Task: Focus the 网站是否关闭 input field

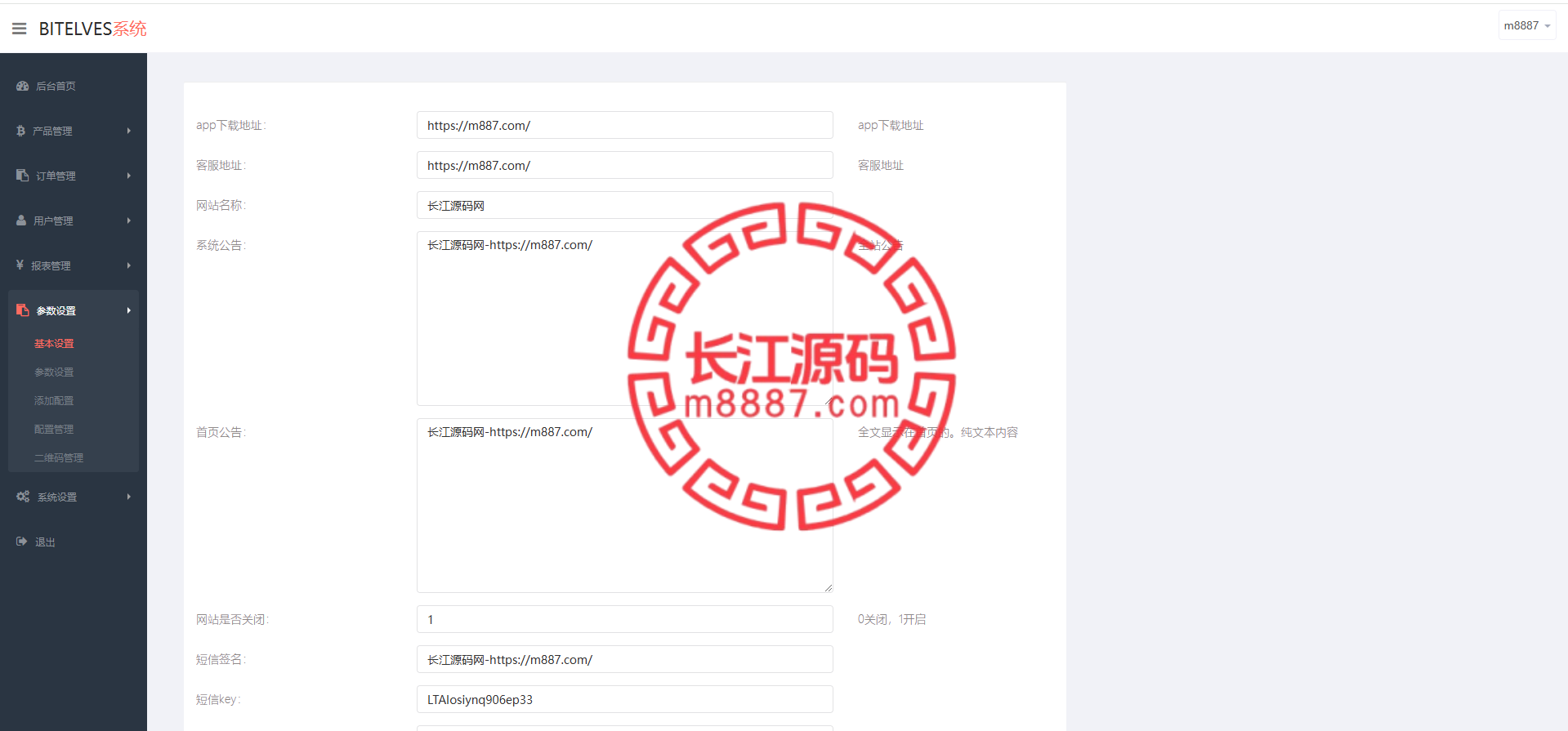Action: [x=625, y=619]
